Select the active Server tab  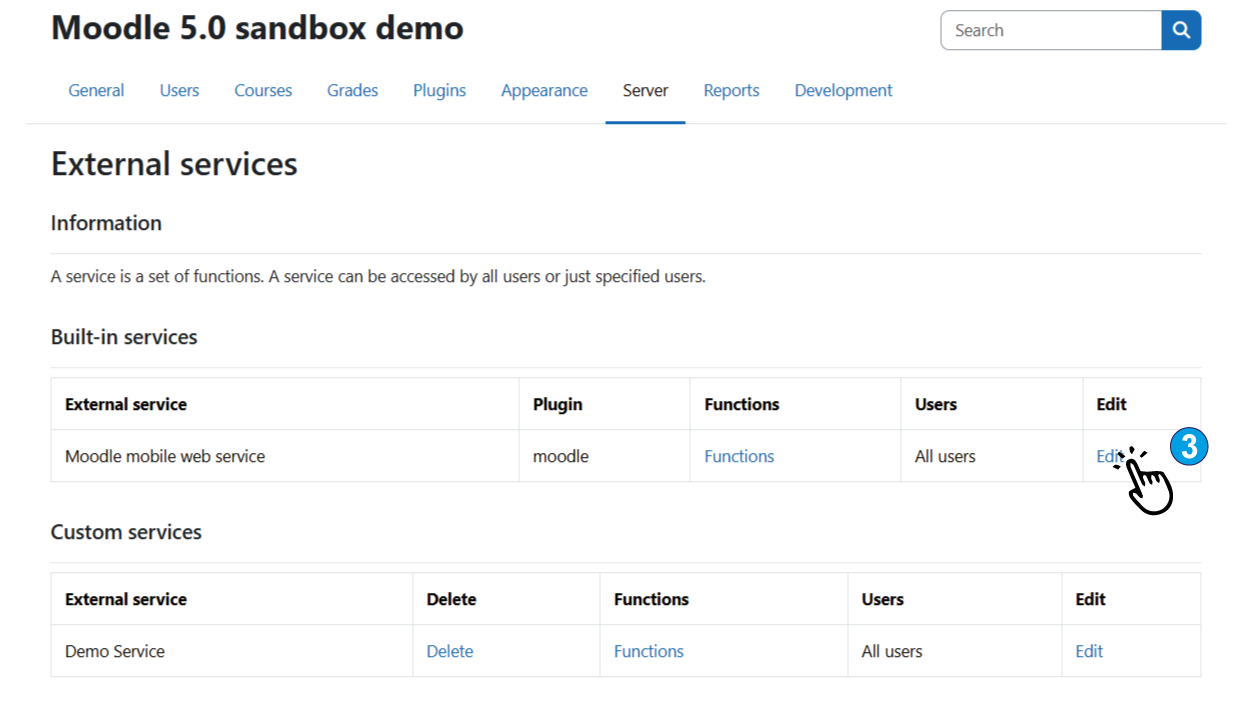(x=645, y=91)
